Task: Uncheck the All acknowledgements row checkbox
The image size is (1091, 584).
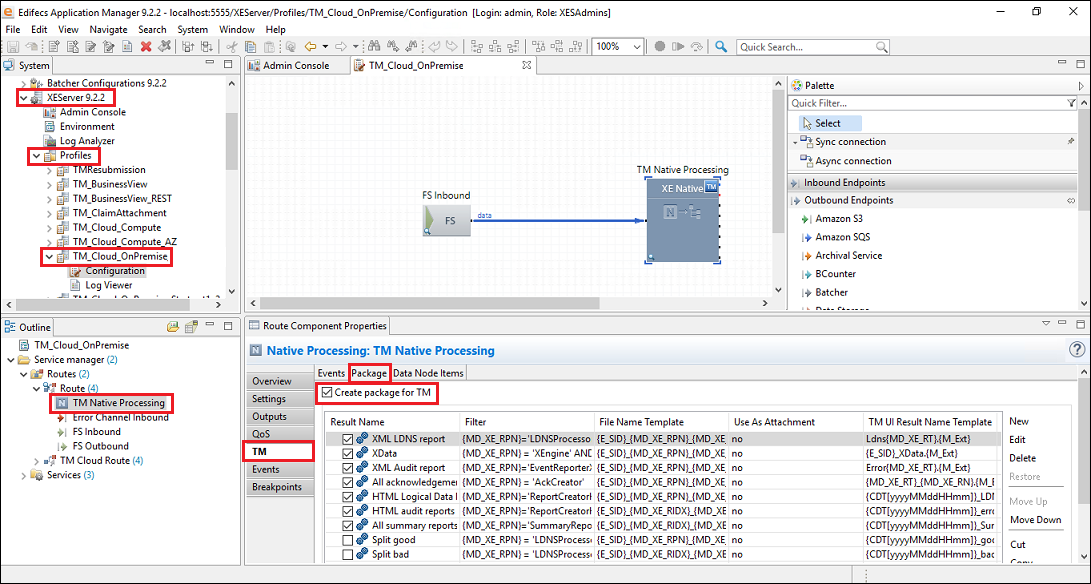Action: (347, 482)
